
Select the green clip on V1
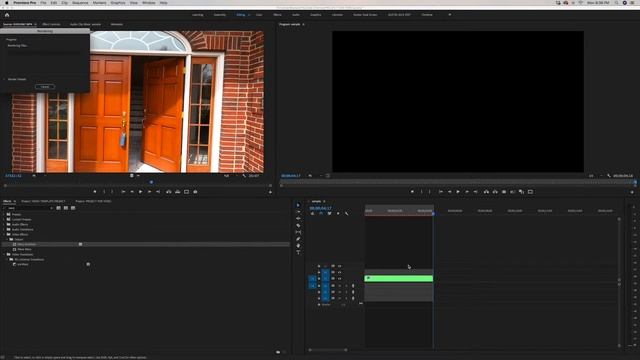click(398, 278)
